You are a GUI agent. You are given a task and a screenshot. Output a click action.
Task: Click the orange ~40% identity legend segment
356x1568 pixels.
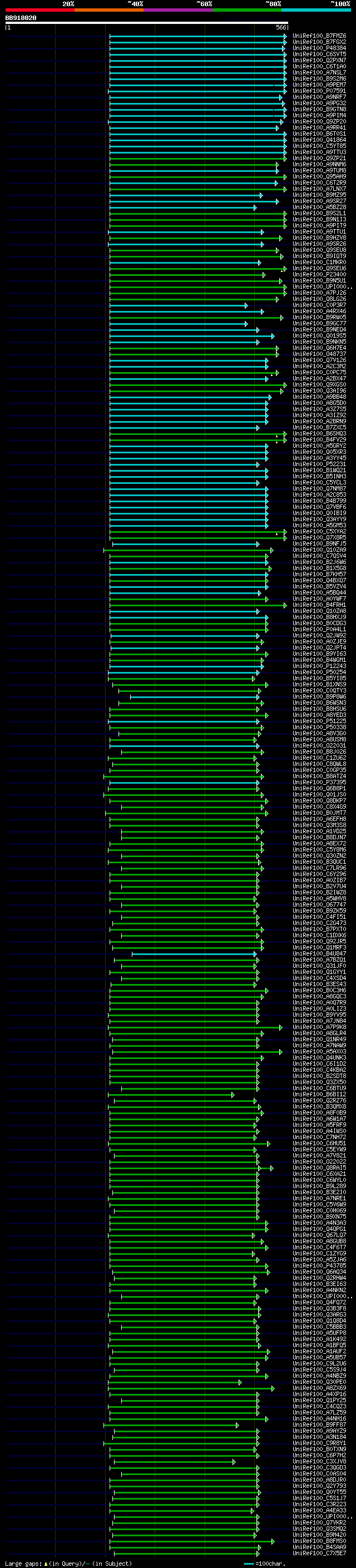pyautogui.click(x=109, y=11)
